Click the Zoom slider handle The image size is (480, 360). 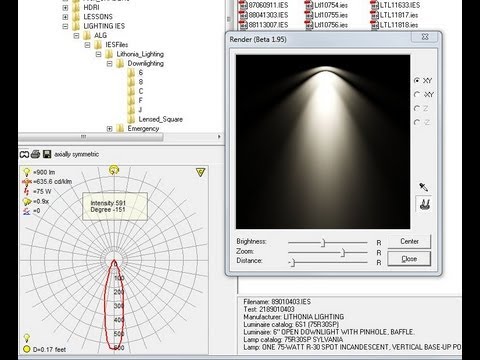tap(343, 253)
